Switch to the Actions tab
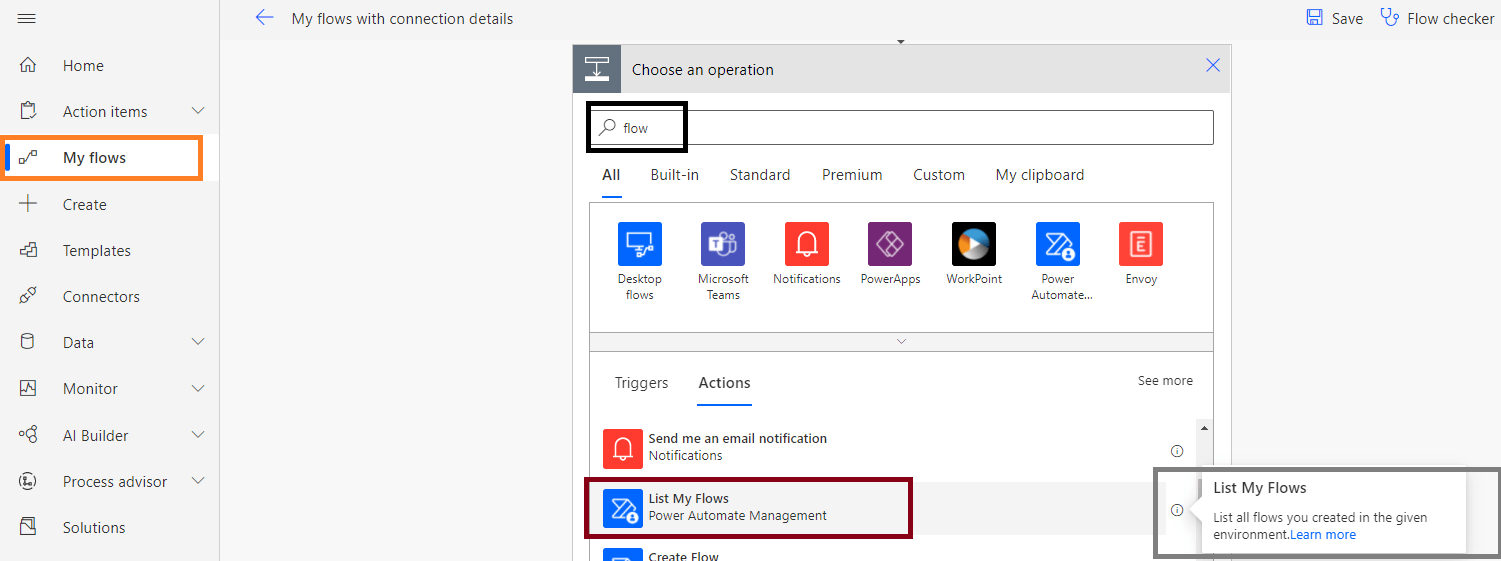Screen dimensions: 1501x561 (724, 383)
